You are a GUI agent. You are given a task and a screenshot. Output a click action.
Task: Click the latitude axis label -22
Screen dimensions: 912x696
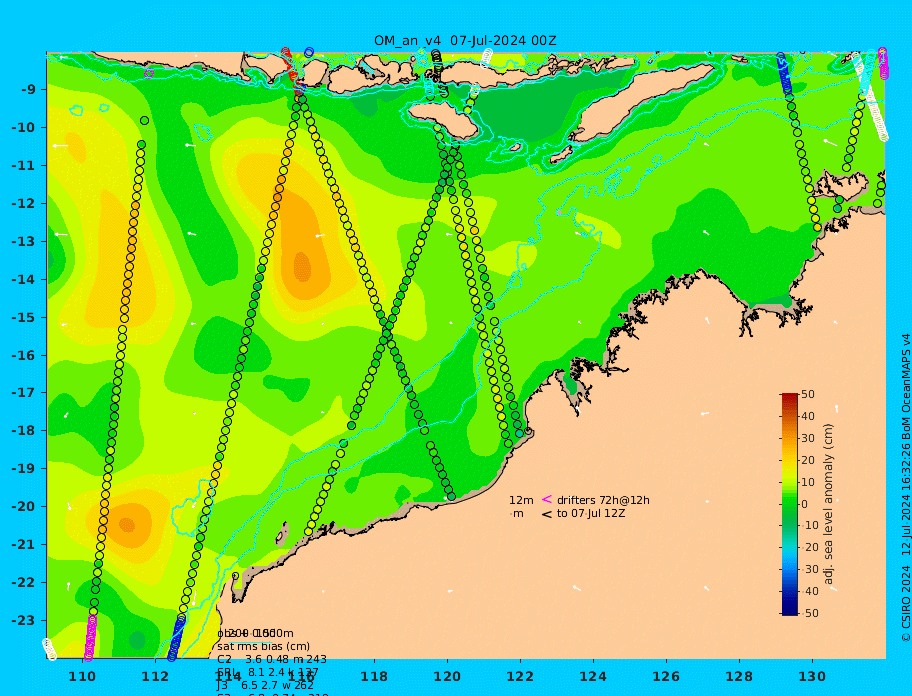pyautogui.click(x=26, y=583)
